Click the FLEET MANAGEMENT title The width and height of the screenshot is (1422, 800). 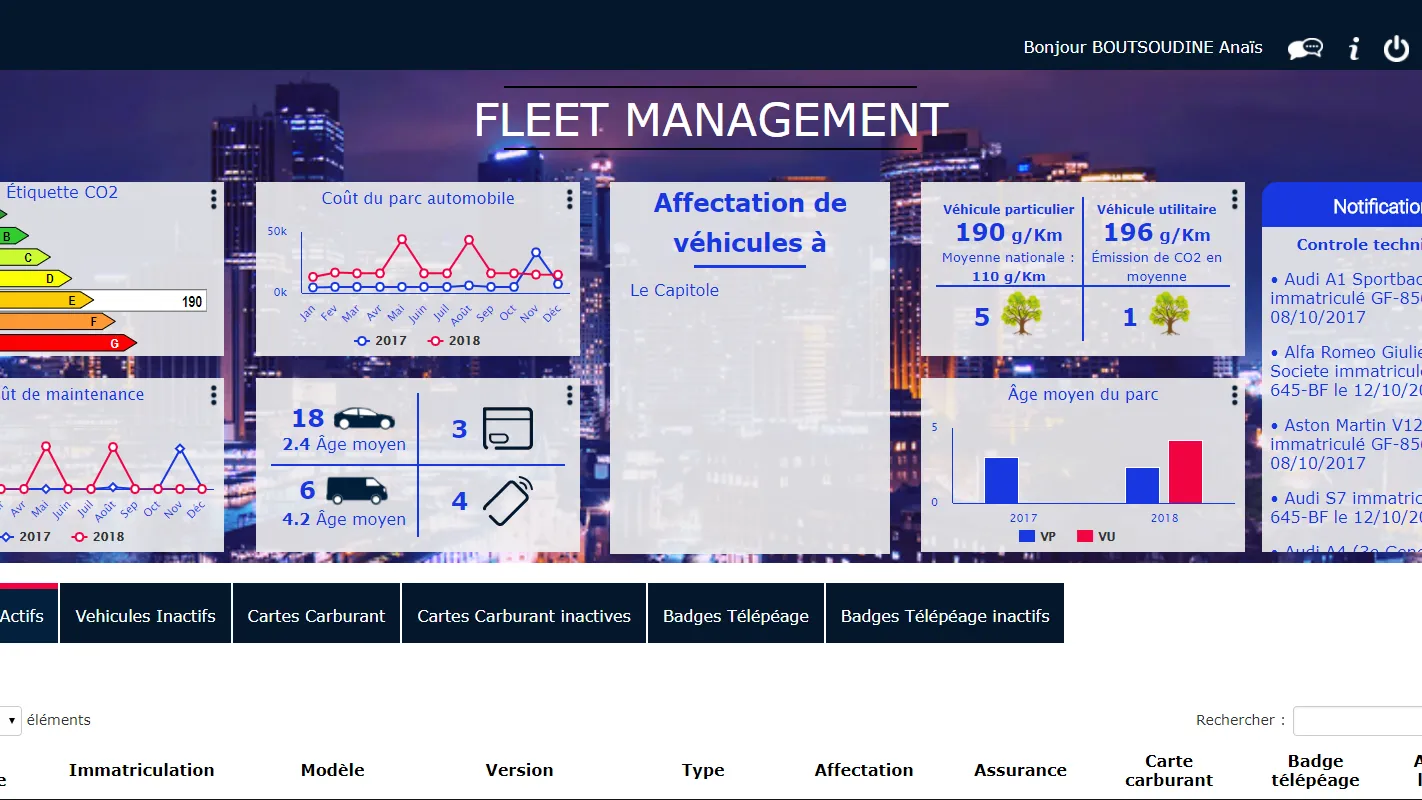[710, 120]
